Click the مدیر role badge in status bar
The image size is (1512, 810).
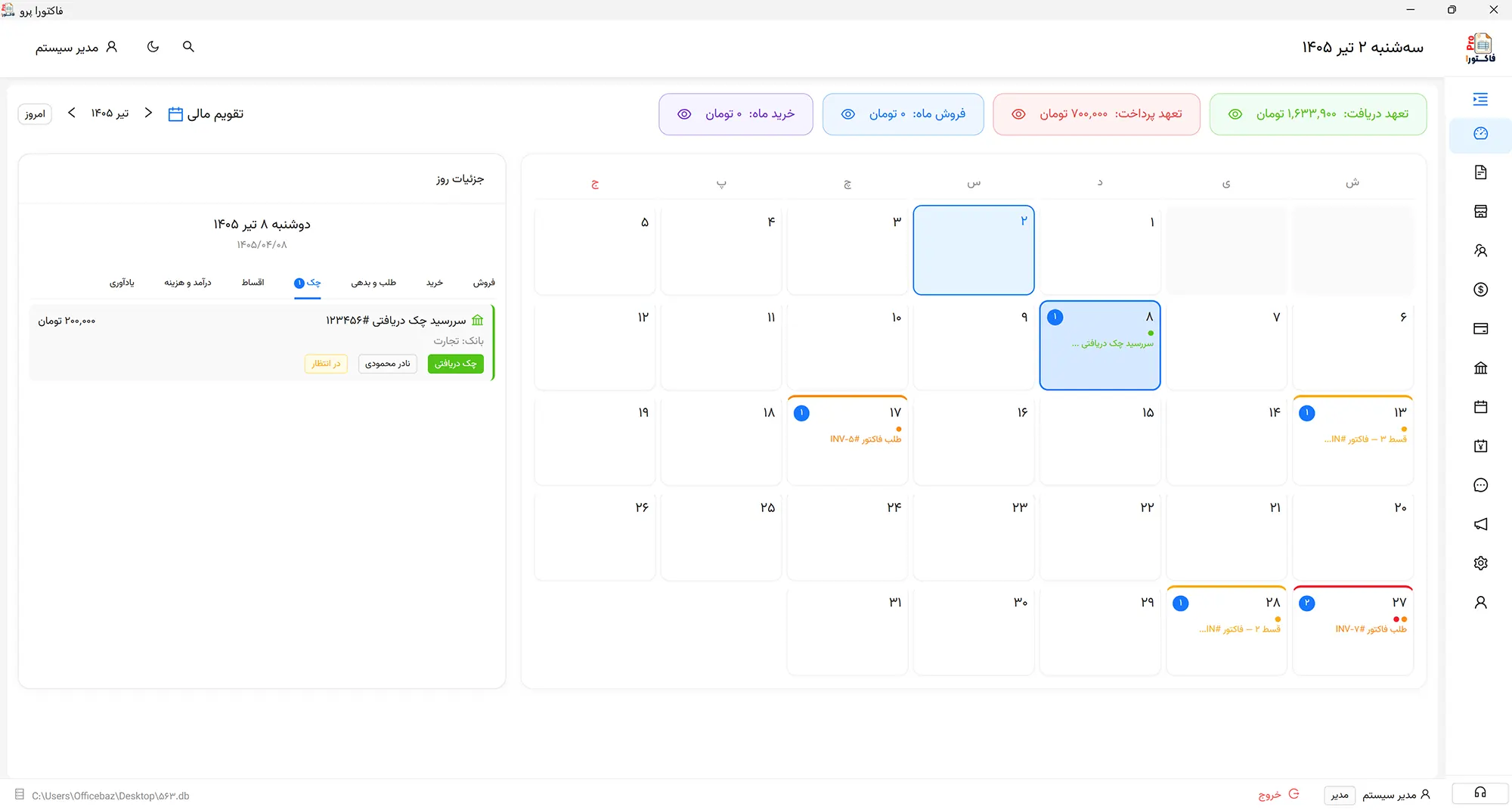pyautogui.click(x=1340, y=795)
